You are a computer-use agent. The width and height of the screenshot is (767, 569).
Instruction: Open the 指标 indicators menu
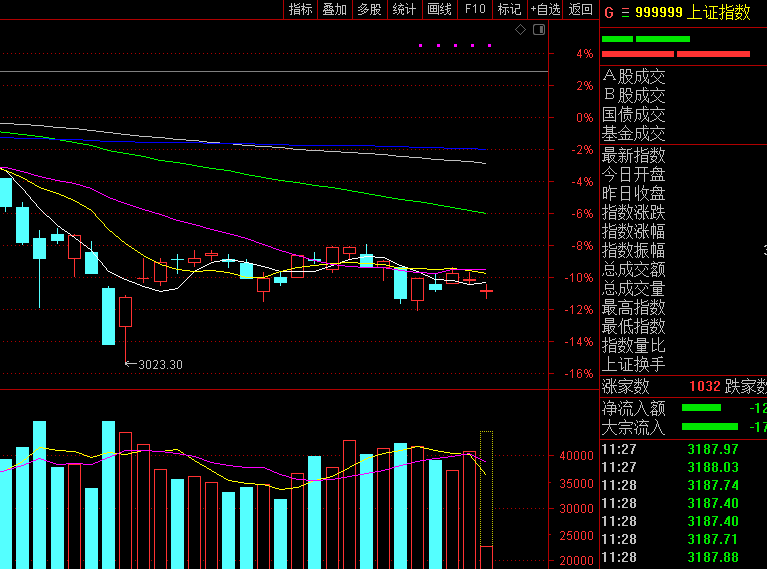(300, 9)
